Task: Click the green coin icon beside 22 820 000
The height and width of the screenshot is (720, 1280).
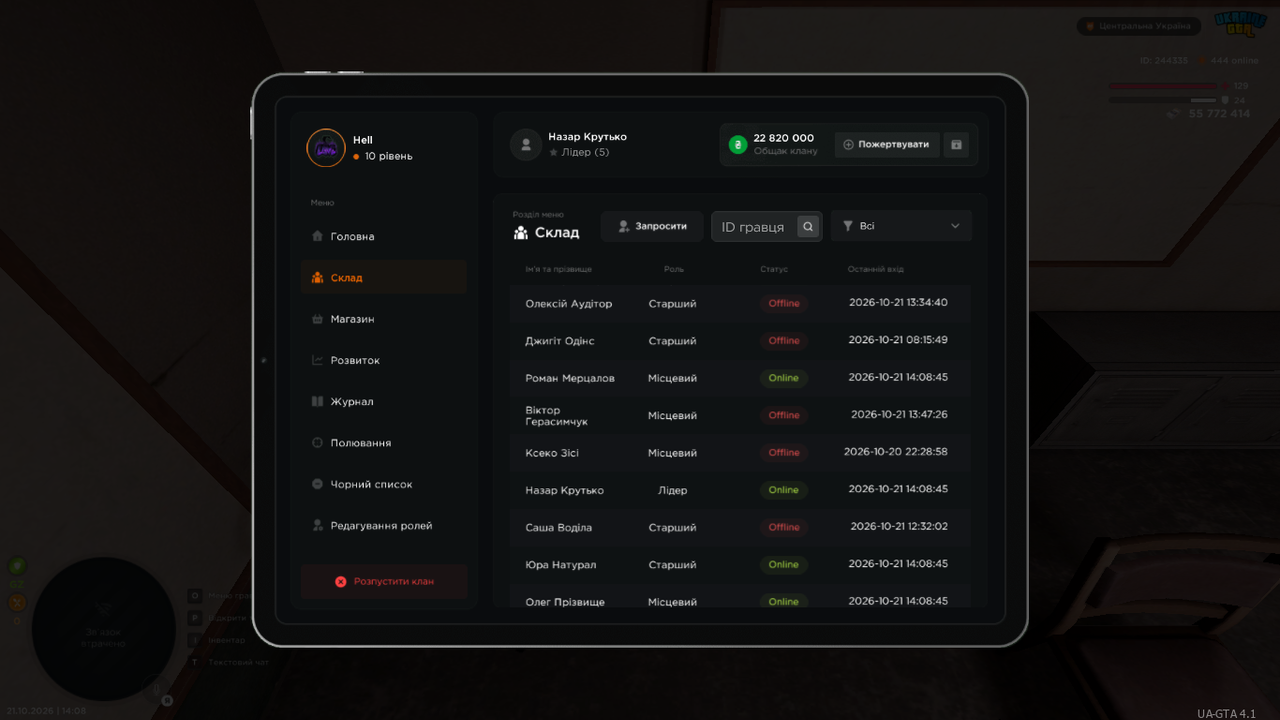Action: [x=738, y=144]
